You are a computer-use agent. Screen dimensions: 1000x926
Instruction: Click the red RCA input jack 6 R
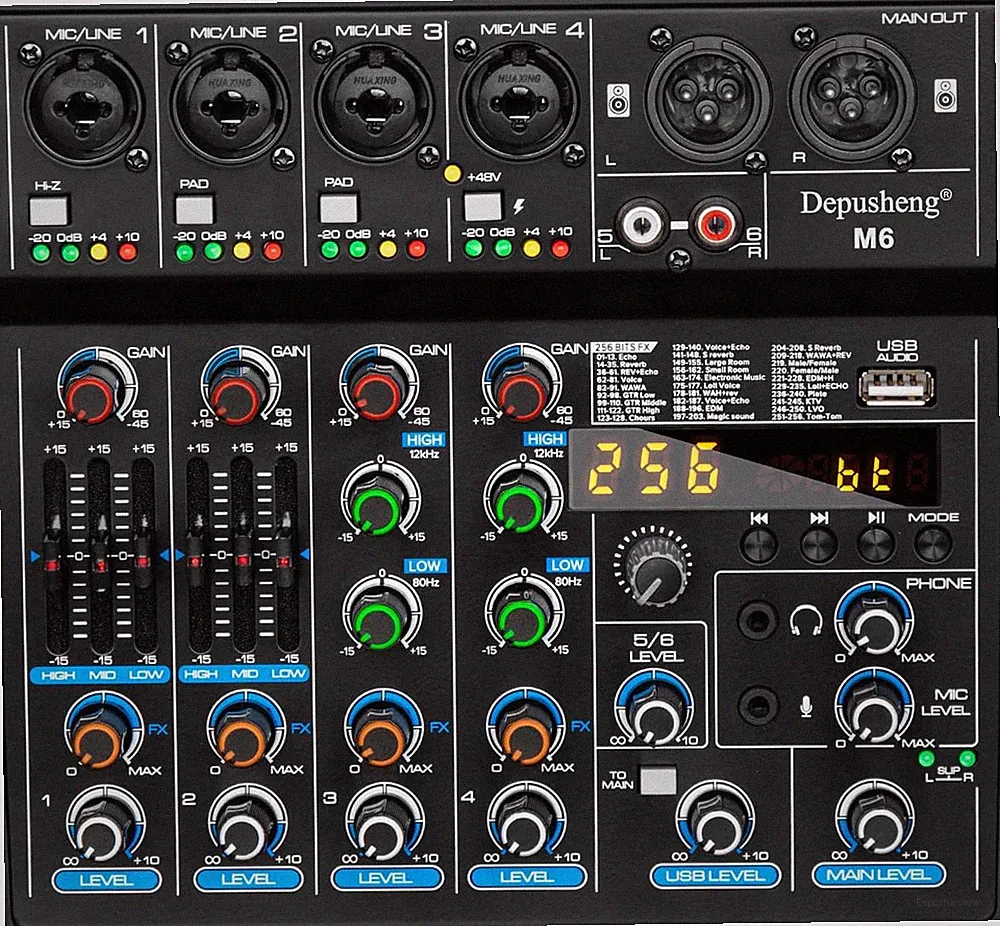pyautogui.click(x=716, y=224)
